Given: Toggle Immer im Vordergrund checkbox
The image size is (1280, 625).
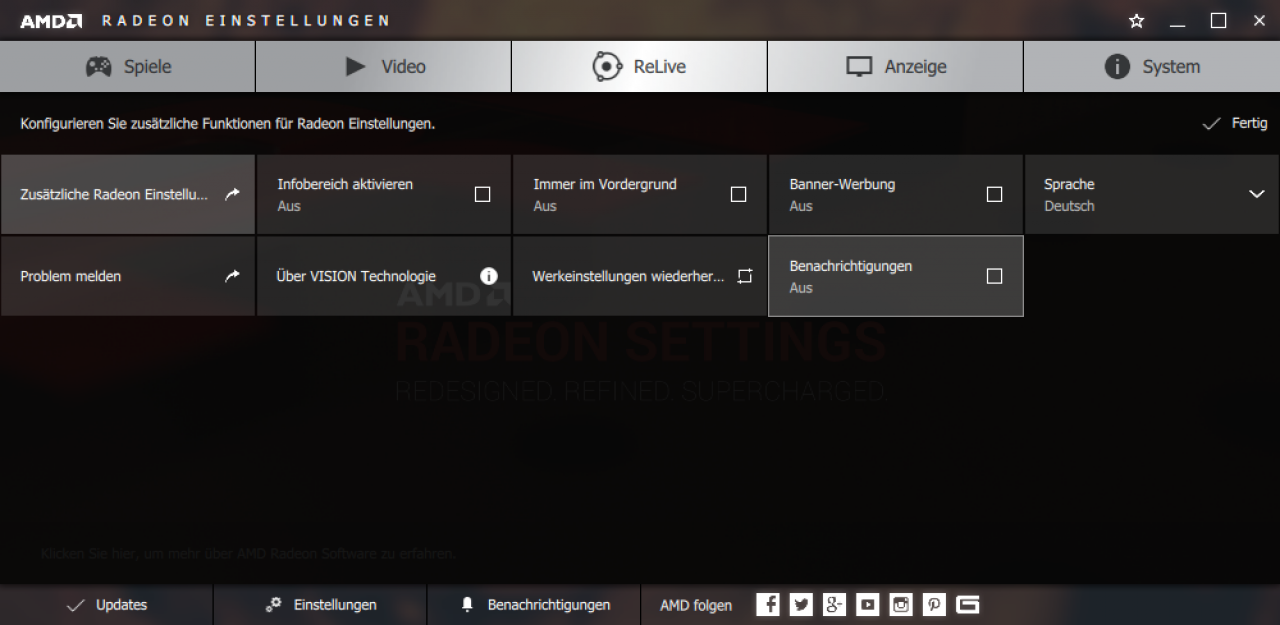Looking at the screenshot, I should [x=738, y=194].
